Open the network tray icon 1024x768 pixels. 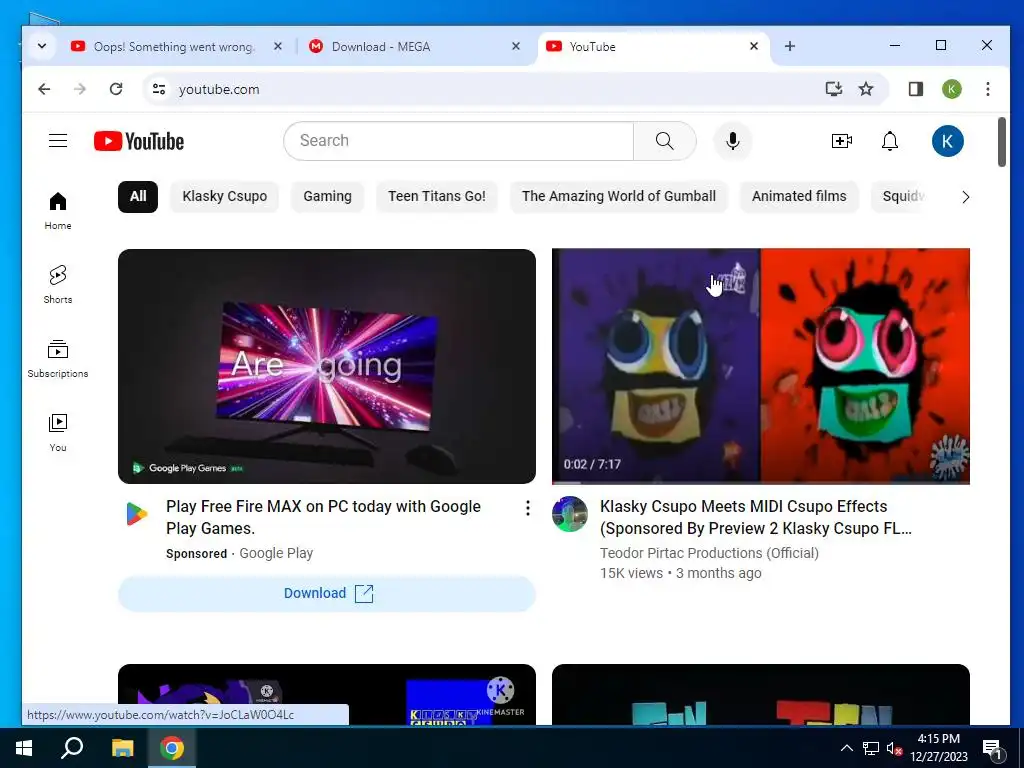tap(871, 748)
